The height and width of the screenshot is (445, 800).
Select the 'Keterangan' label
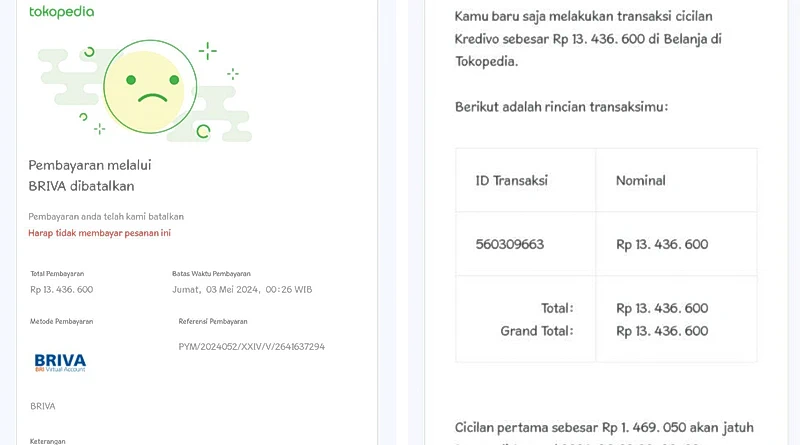(47, 441)
